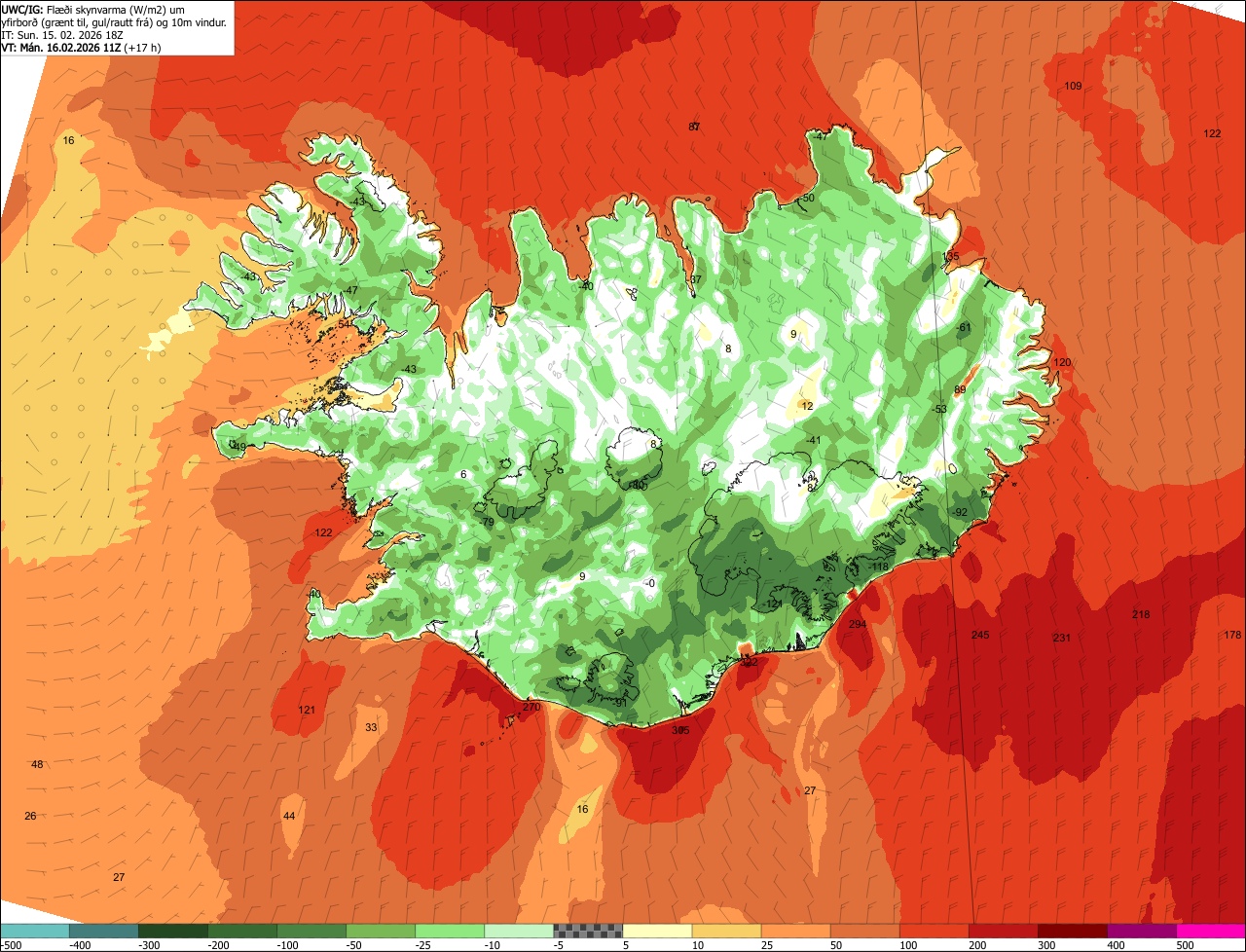Click the light teal -500 to -400 legend swatch

pyautogui.click(x=35, y=931)
